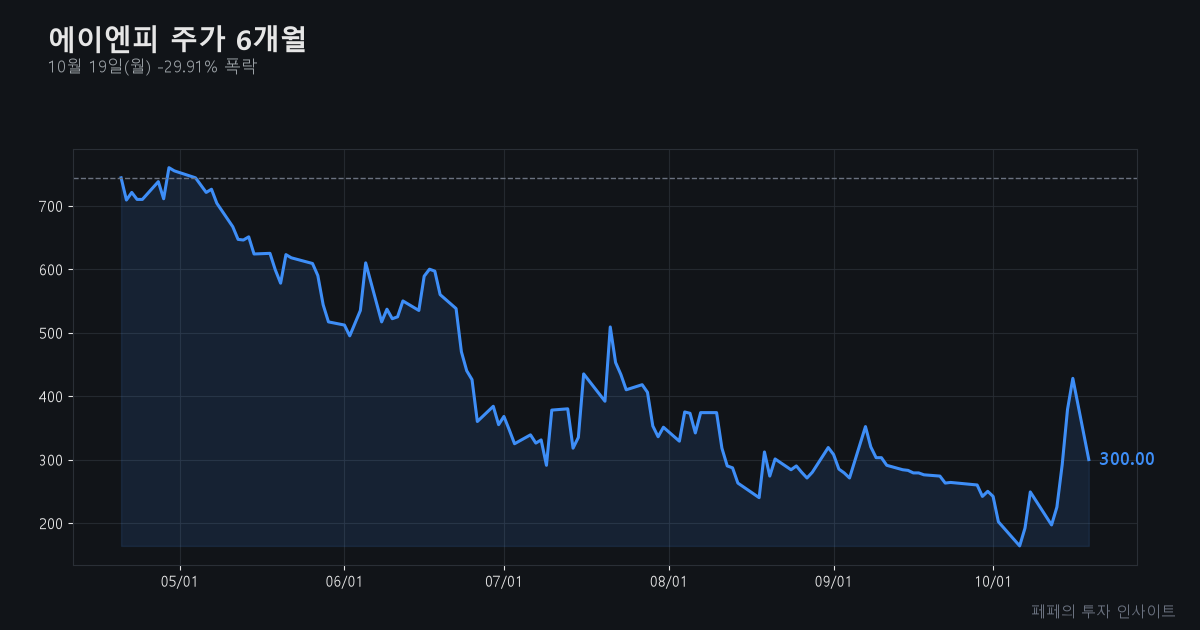
Task: Click the latest price label 300.00
Action: click(1127, 460)
